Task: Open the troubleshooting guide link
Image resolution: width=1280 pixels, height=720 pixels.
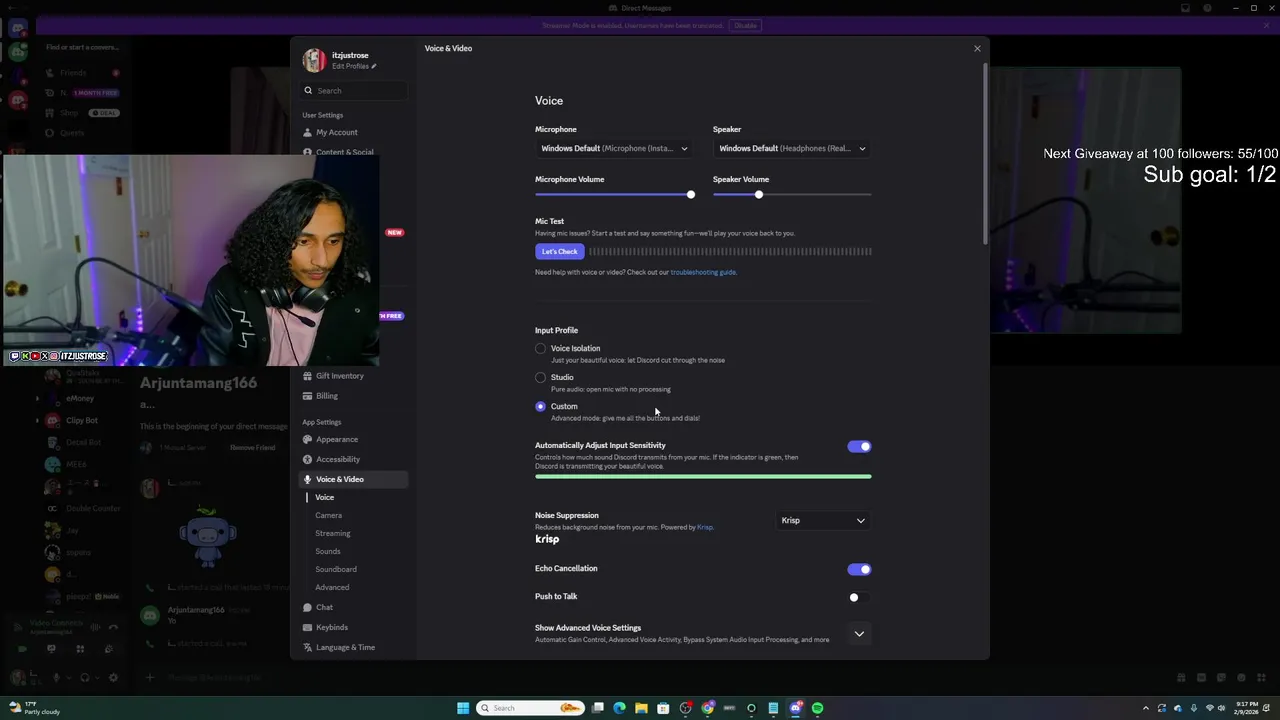Action: [x=703, y=272]
